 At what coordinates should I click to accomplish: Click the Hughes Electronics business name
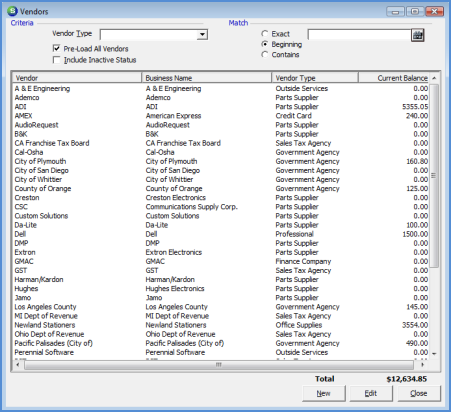(x=175, y=289)
